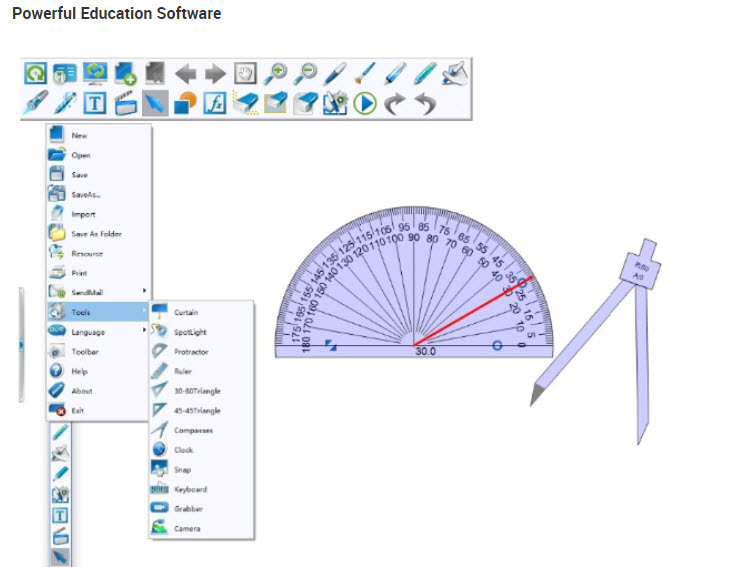Open the shapes tool icon
Screen dimensions: 729x573
[185, 103]
